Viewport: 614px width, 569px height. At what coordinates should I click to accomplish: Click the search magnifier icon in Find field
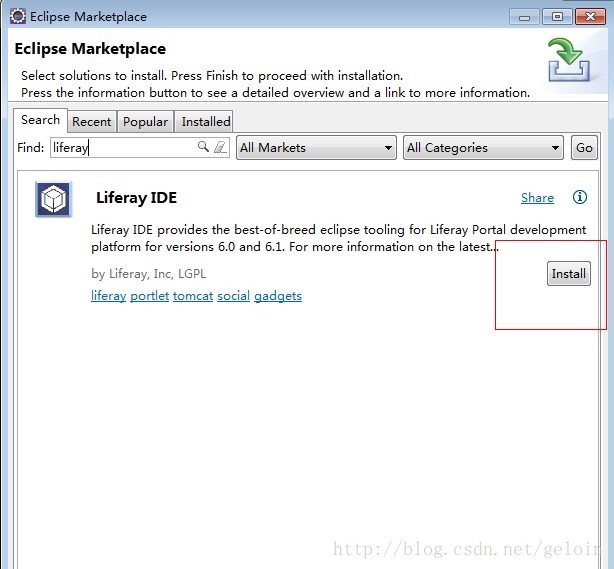pos(203,147)
